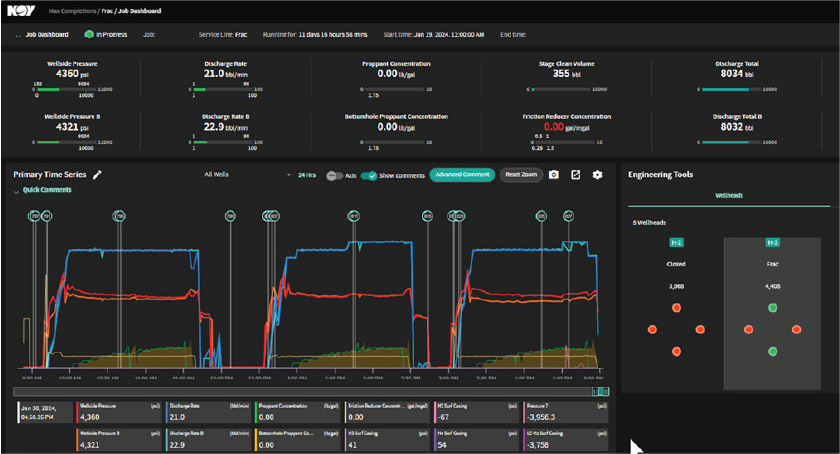Click the top valve dot of the Closed wellhead
840x454 pixels.
coord(677,308)
